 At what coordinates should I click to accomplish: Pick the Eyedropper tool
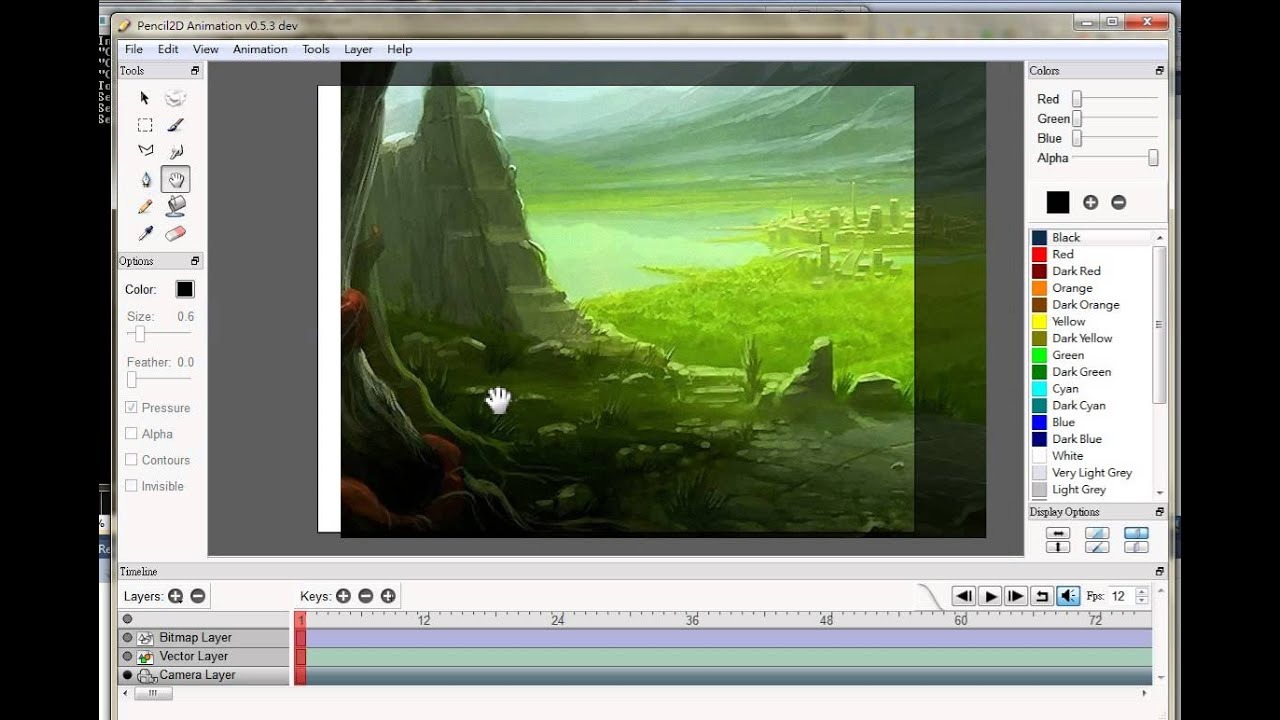[x=145, y=232]
